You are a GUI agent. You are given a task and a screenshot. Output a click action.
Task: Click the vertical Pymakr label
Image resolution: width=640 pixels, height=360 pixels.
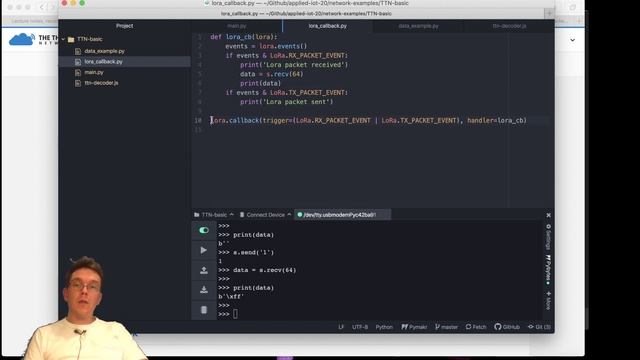click(549, 270)
